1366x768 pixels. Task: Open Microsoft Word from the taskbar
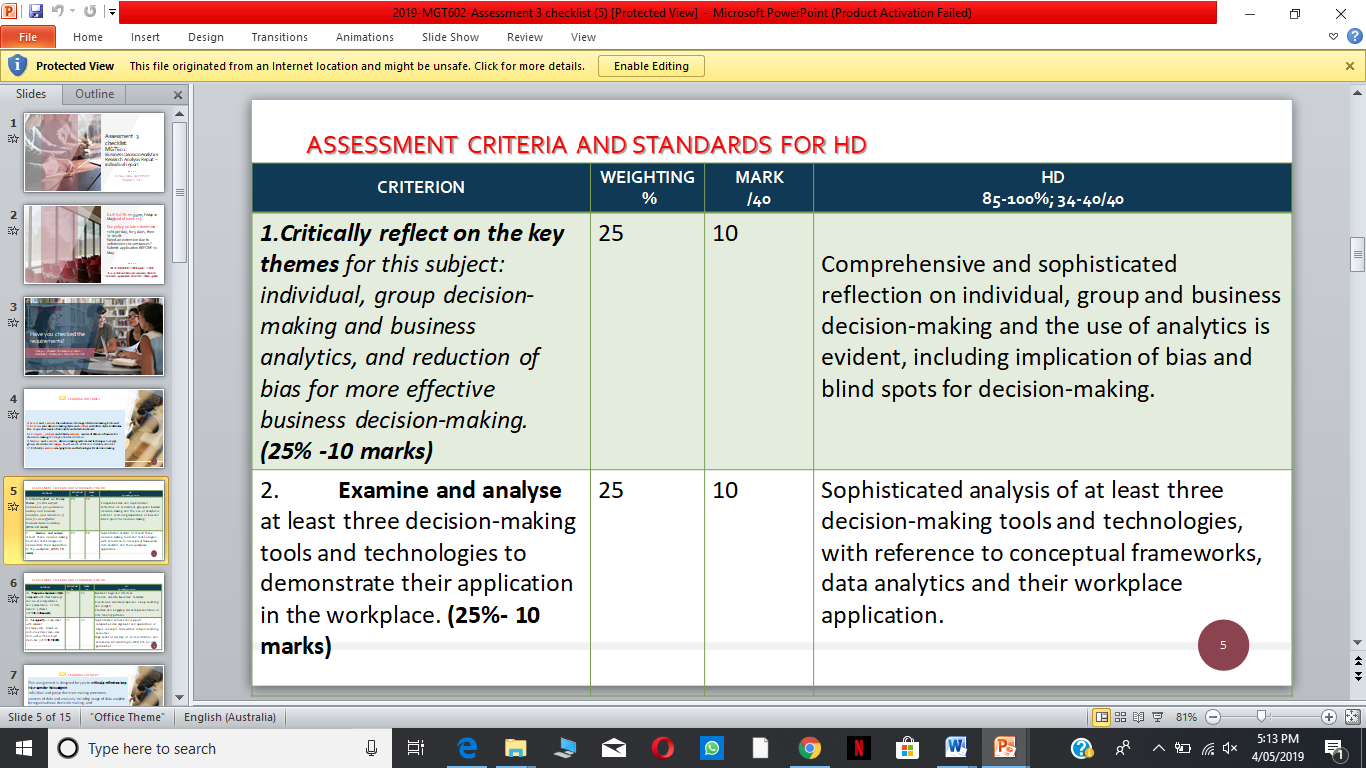956,748
